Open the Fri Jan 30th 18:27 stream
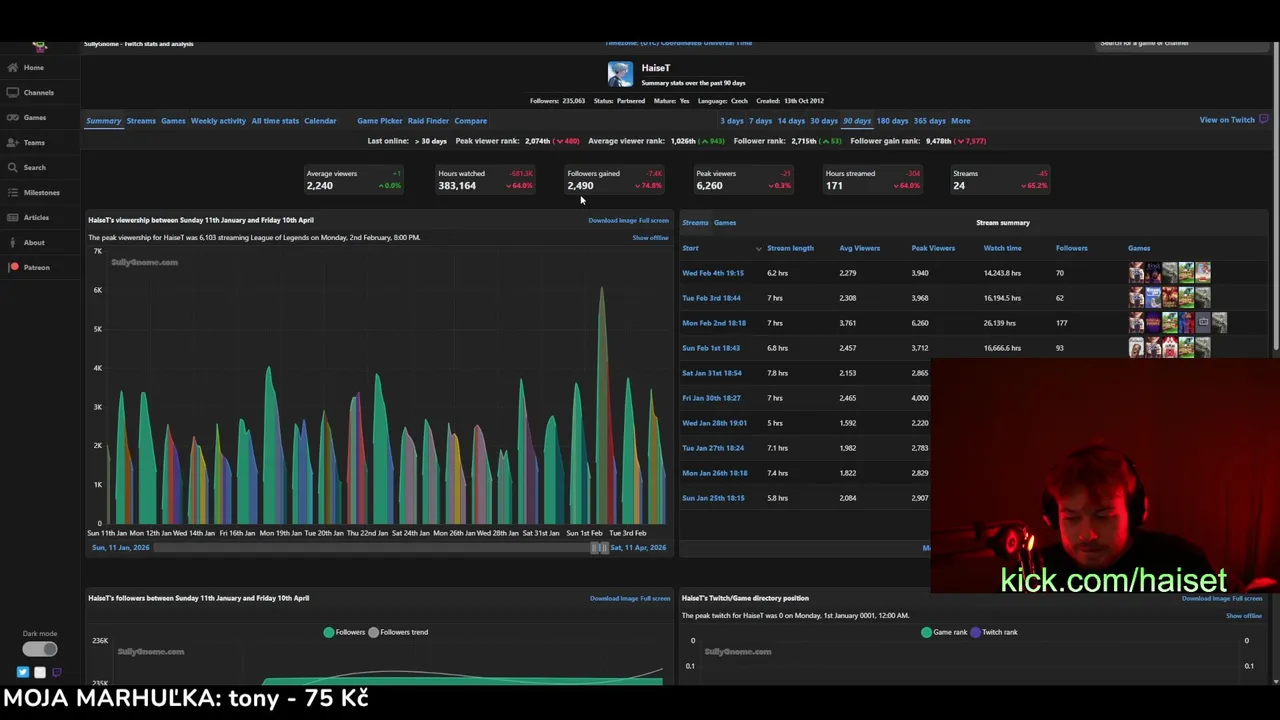1280x720 pixels. pyautogui.click(x=711, y=398)
